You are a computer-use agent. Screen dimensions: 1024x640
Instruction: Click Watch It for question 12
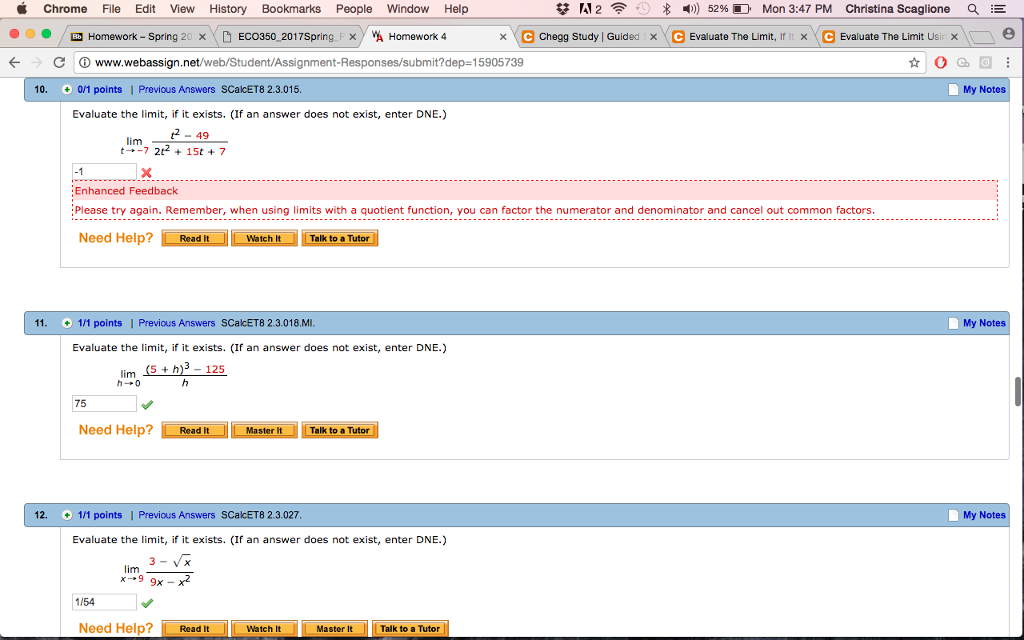click(264, 629)
